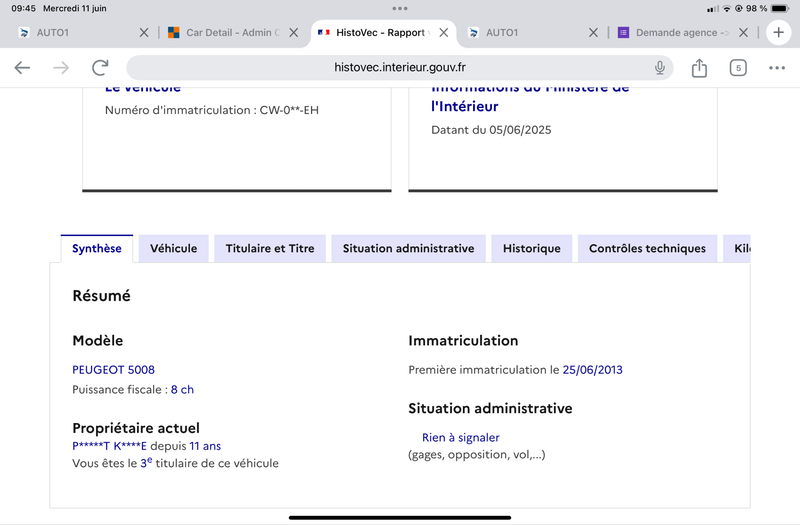Tap the bottom home indicator bar
The width and height of the screenshot is (800, 525).
400,517
